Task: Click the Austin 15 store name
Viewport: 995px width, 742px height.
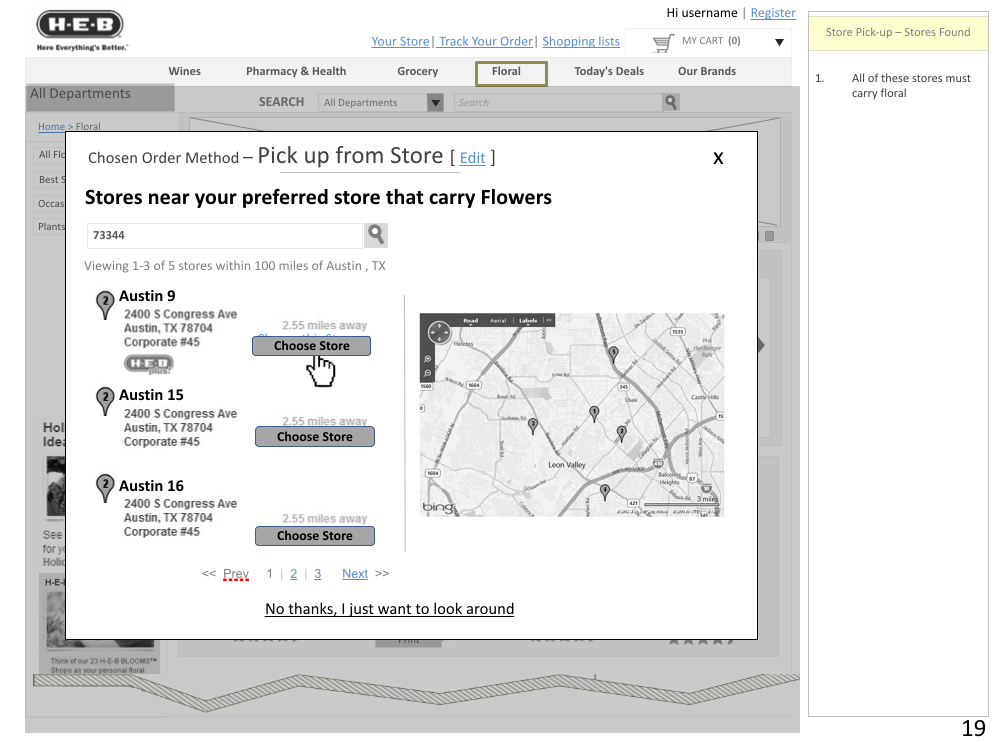Action: (x=151, y=395)
